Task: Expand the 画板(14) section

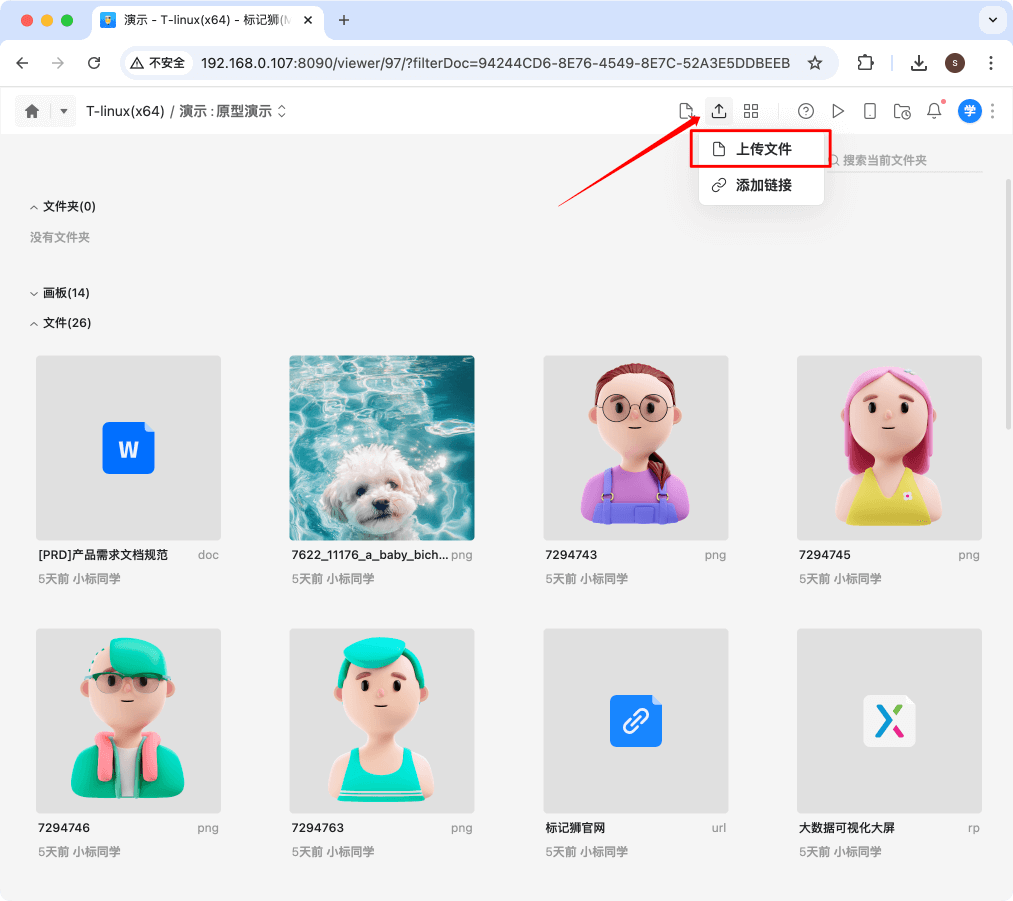Action: (34, 294)
